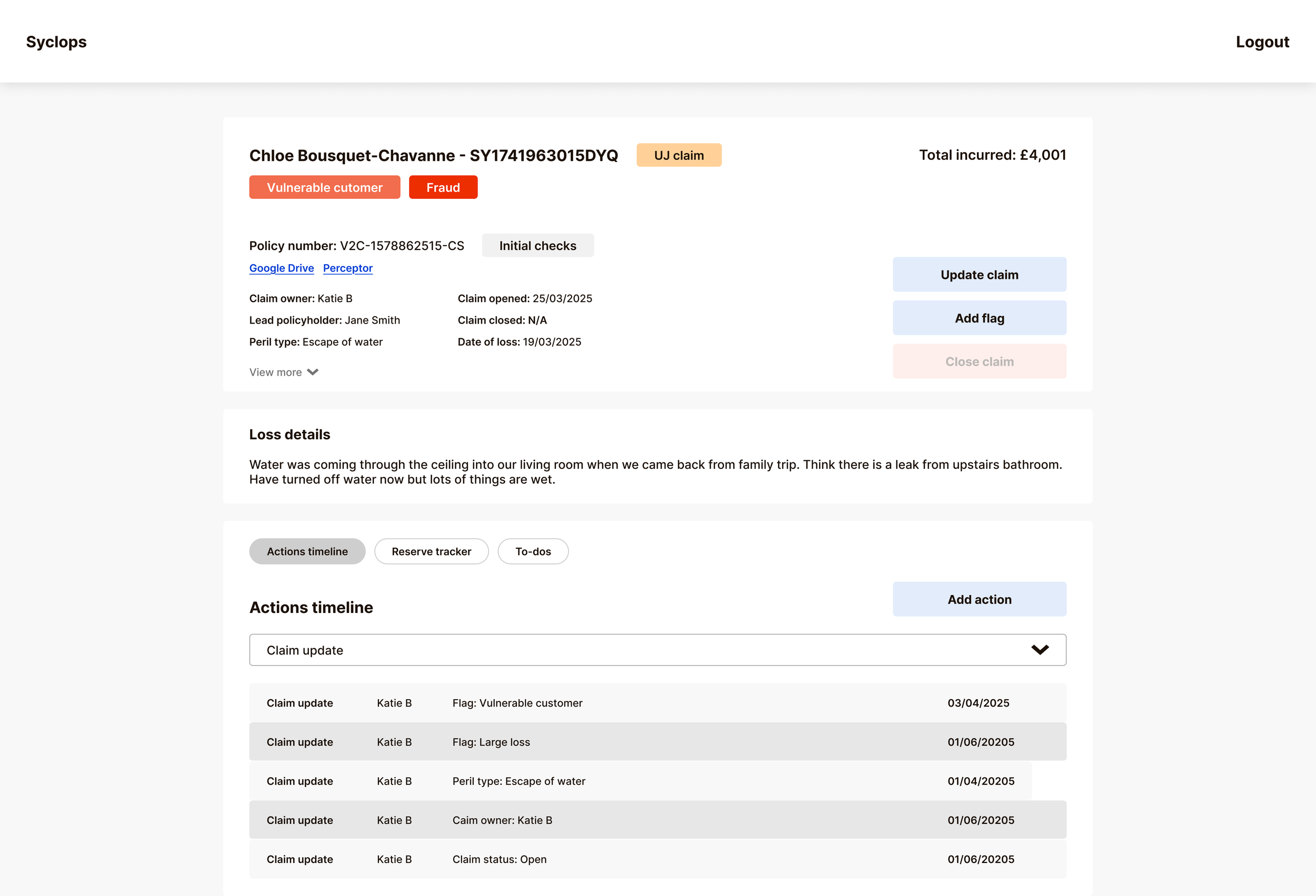The height and width of the screenshot is (896, 1316).
Task: Click the Syclops logo text
Action: click(56, 42)
